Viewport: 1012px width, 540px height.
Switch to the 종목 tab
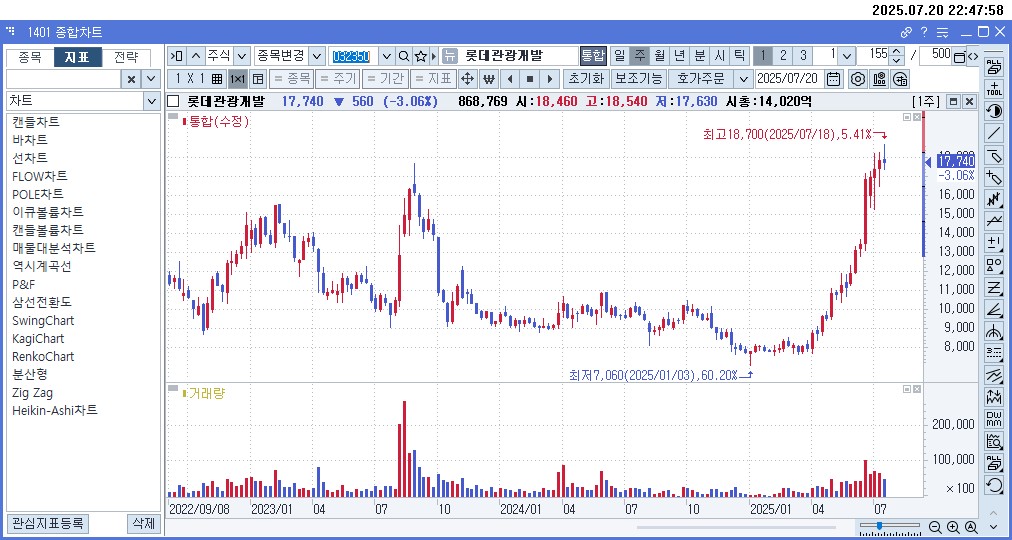click(x=30, y=57)
